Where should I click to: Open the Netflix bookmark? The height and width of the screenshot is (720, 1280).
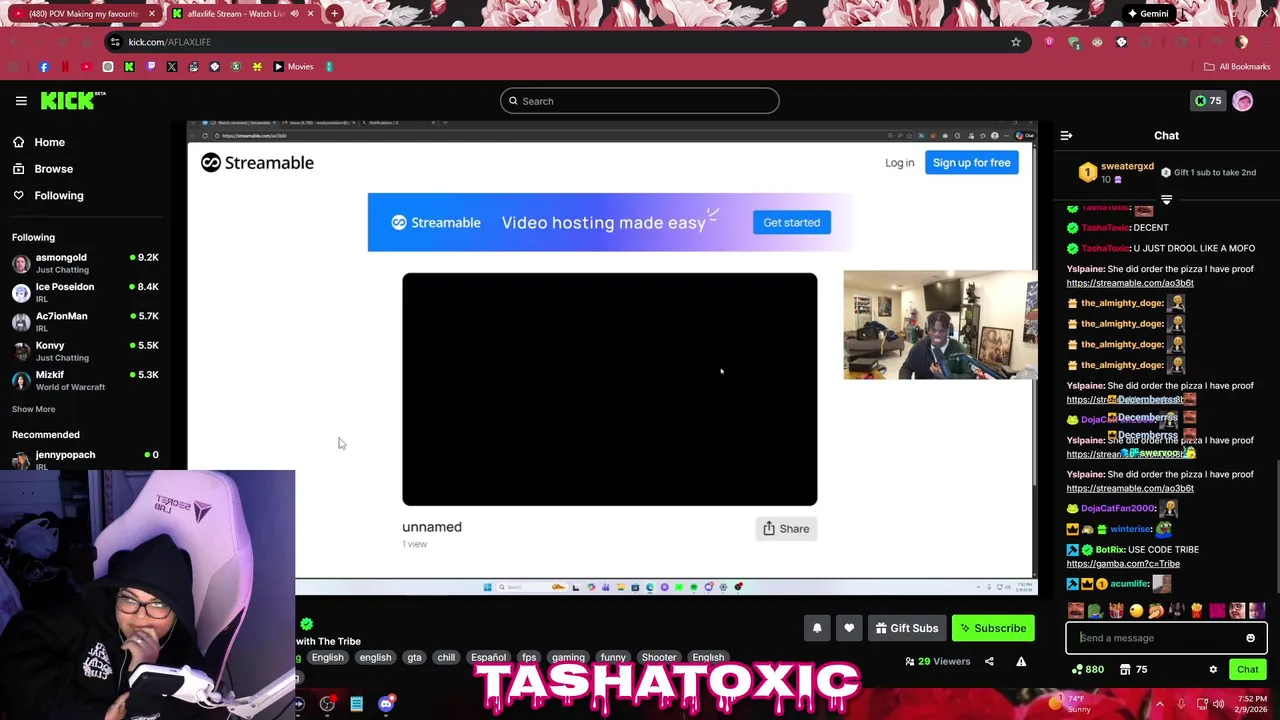(65, 67)
